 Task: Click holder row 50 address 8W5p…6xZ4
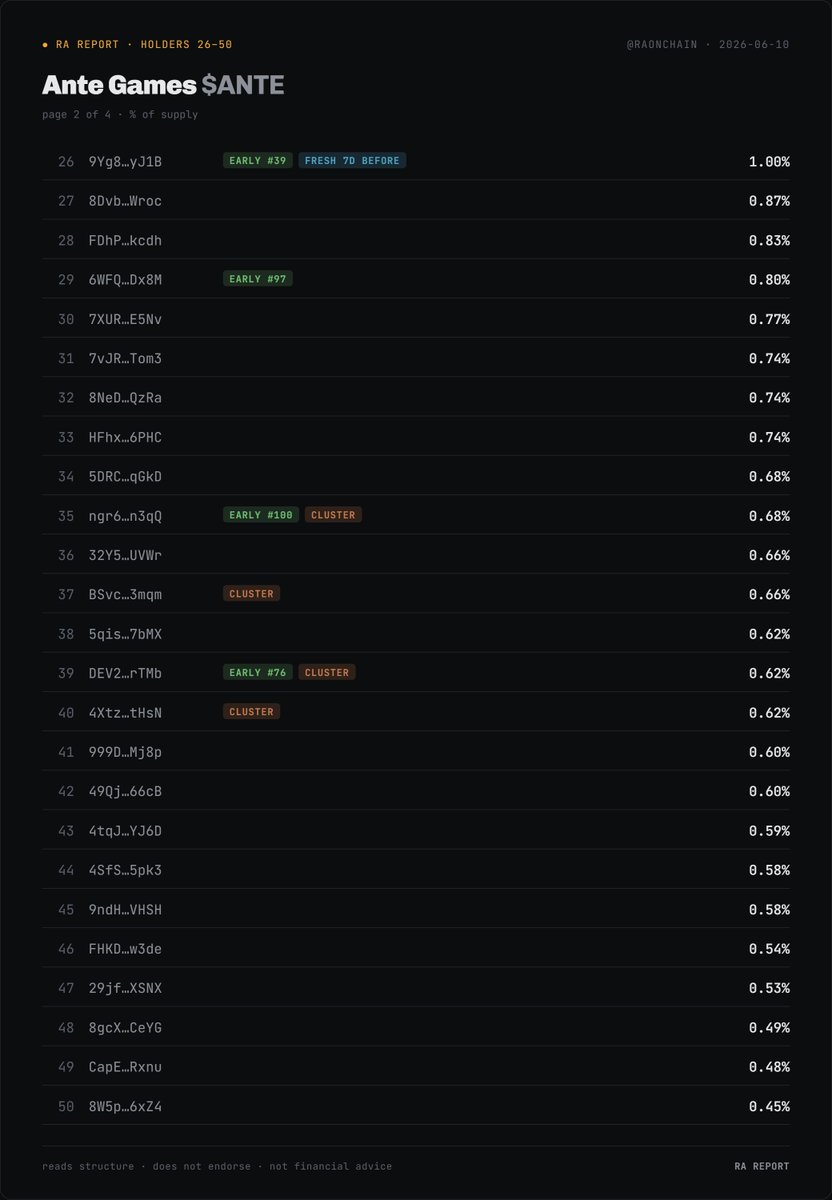coord(125,1106)
